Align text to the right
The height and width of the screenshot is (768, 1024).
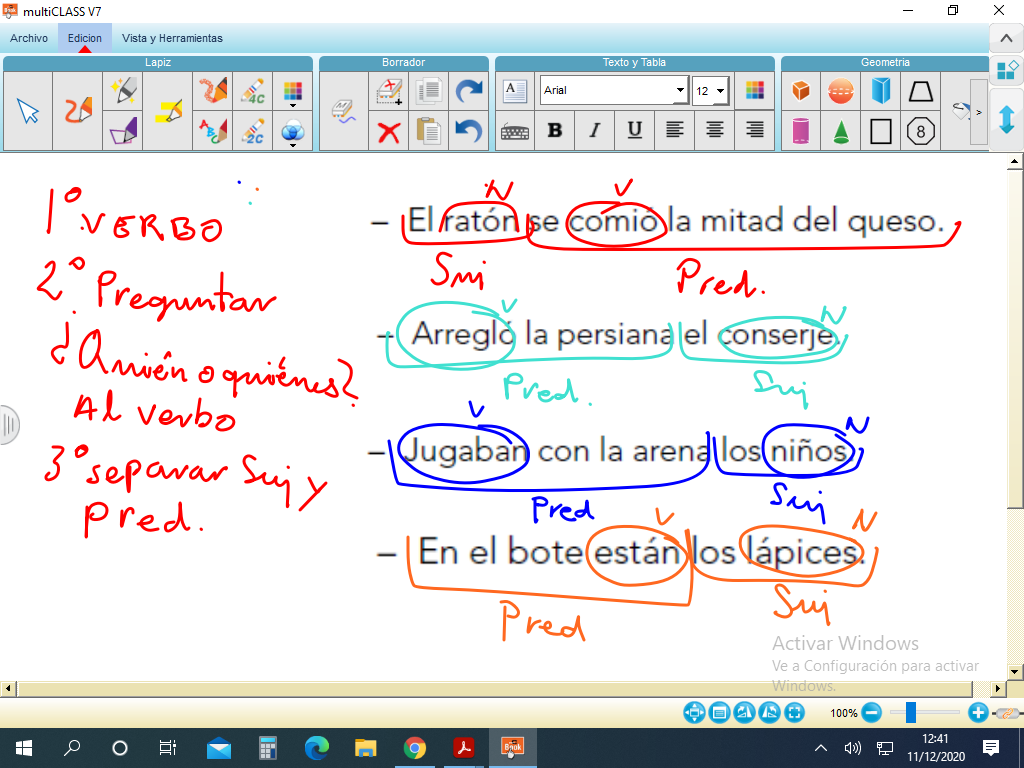click(x=754, y=131)
